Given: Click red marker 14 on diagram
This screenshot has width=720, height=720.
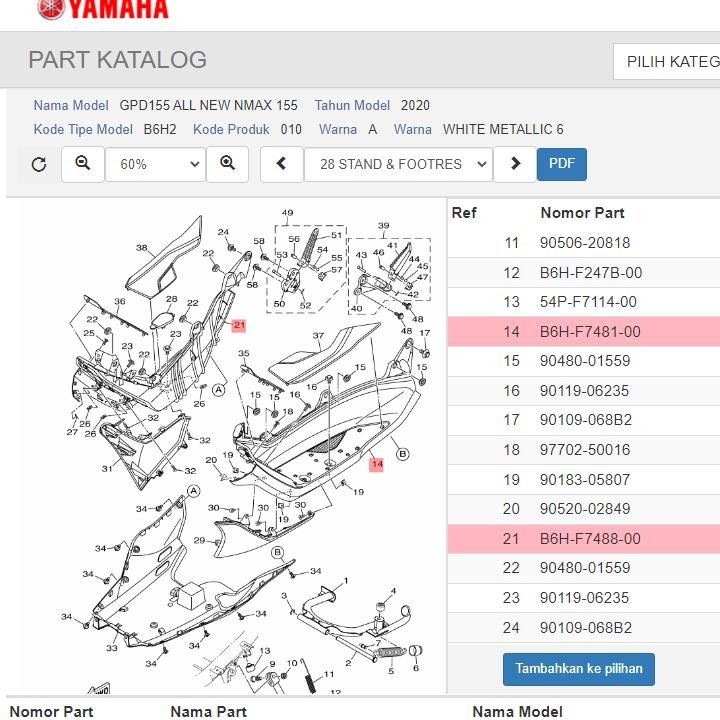Looking at the screenshot, I should point(376,464).
